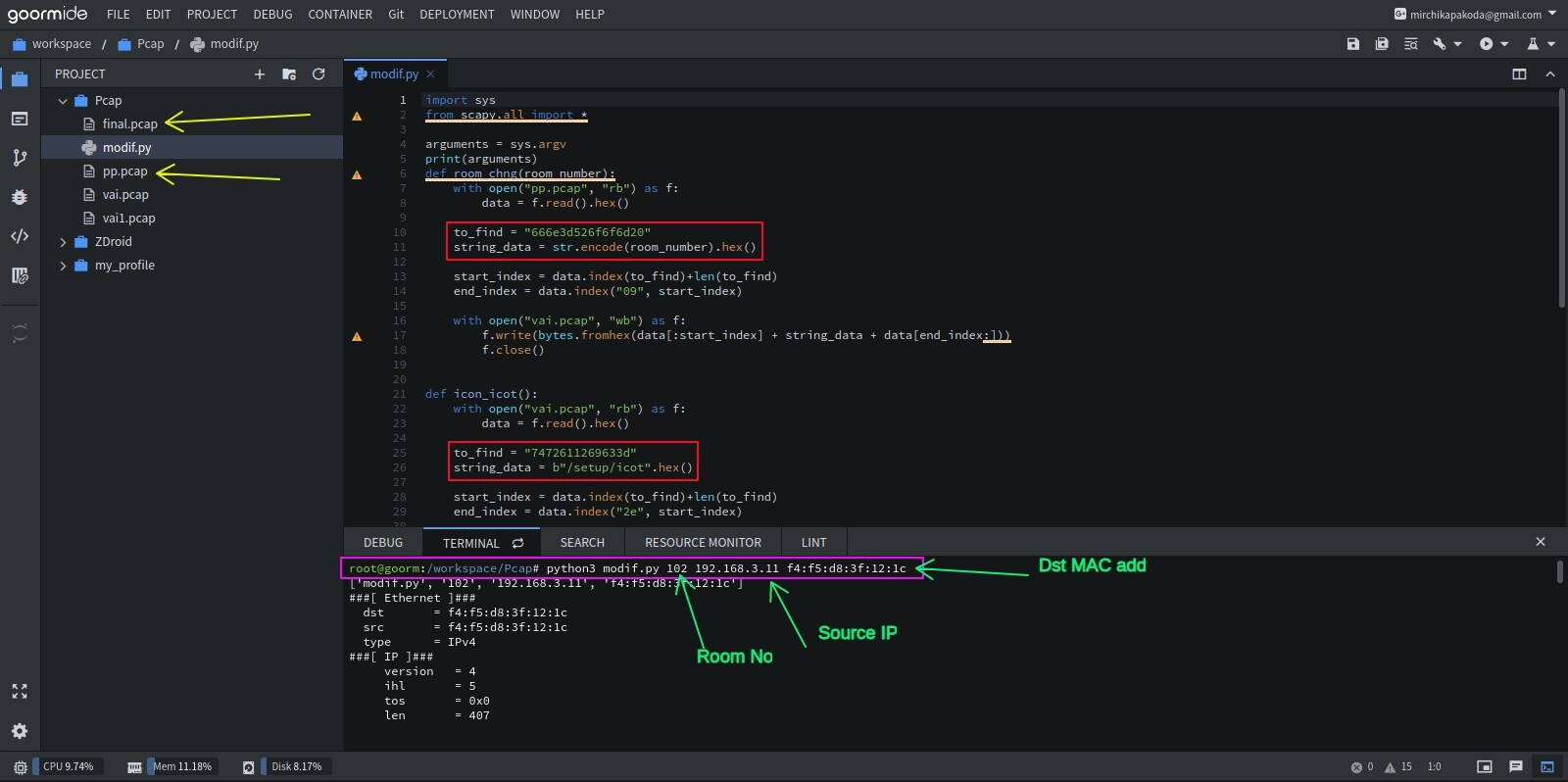This screenshot has height=782, width=1568.
Task: Click the build wrench icon
Action: pyautogui.click(x=1440, y=44)
